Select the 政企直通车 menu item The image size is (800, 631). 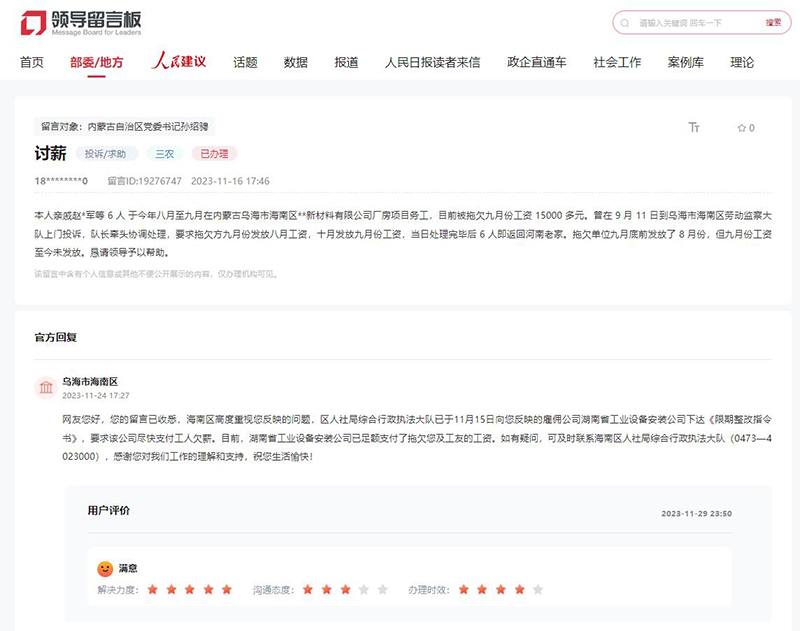coord(536,61)
